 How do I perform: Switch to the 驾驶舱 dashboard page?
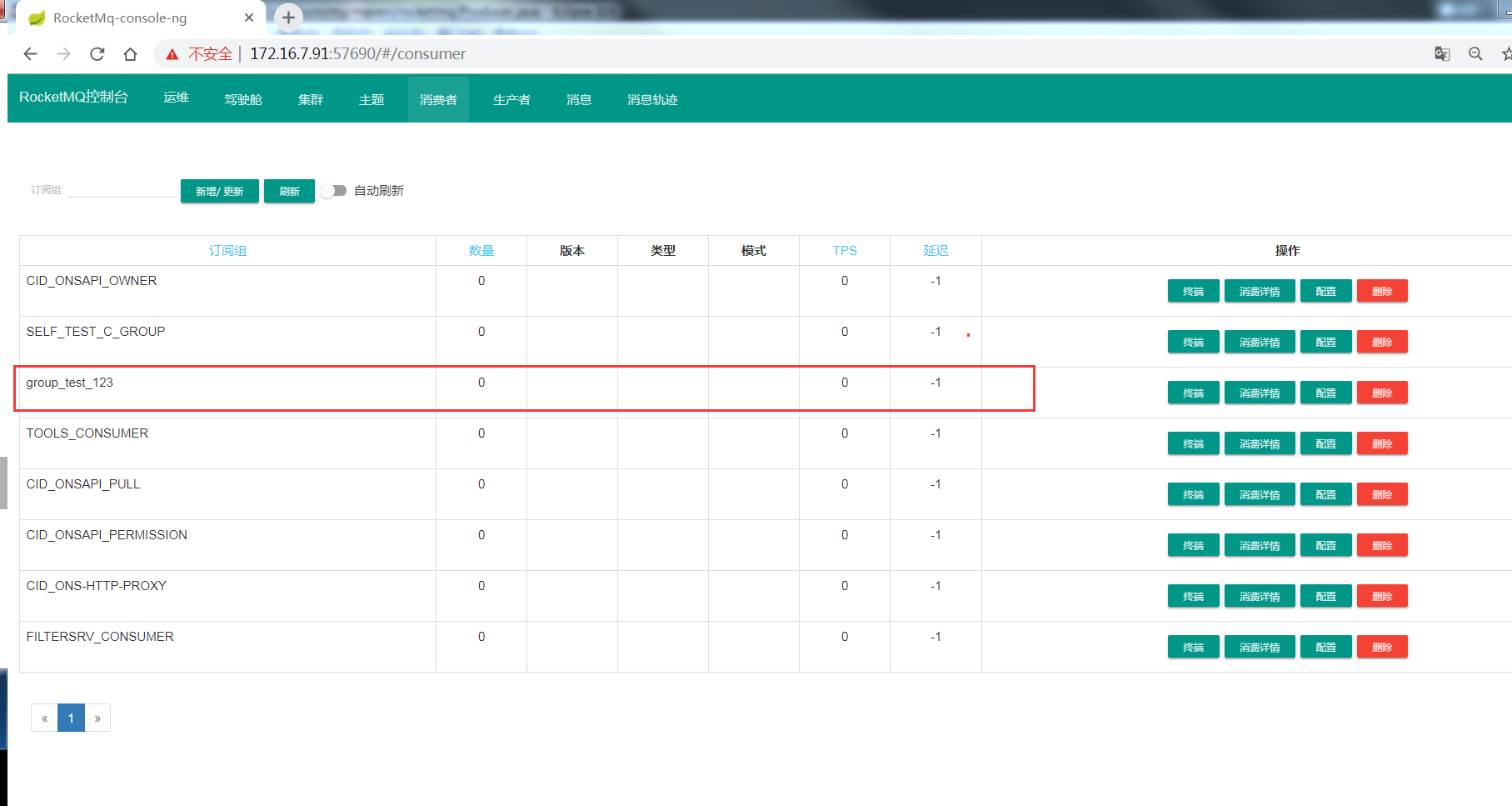click(x=243, y=99)
